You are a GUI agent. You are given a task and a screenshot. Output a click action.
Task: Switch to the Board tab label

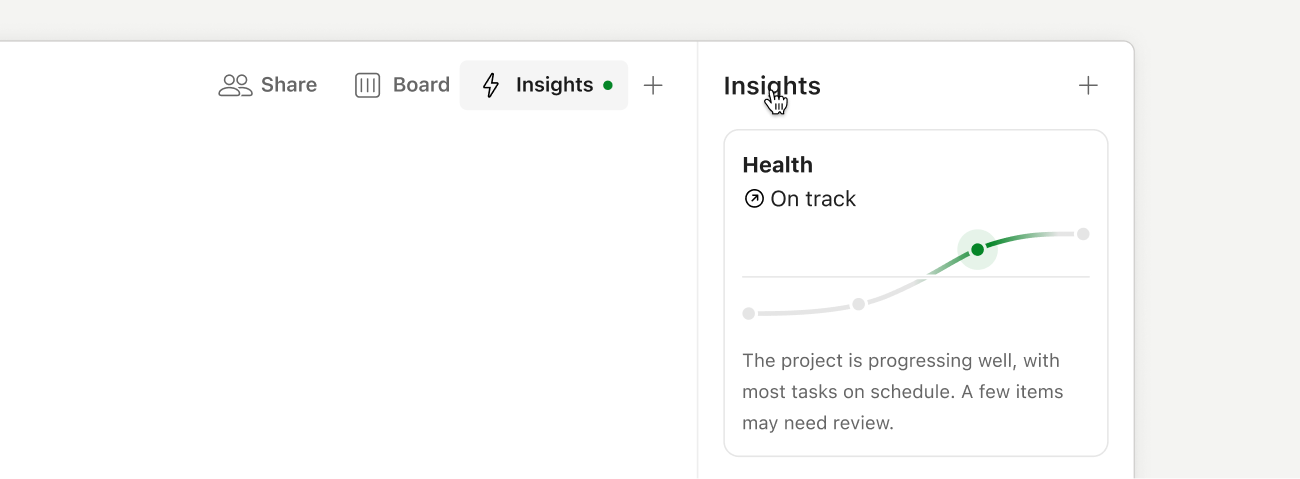[x=421, y=85]
